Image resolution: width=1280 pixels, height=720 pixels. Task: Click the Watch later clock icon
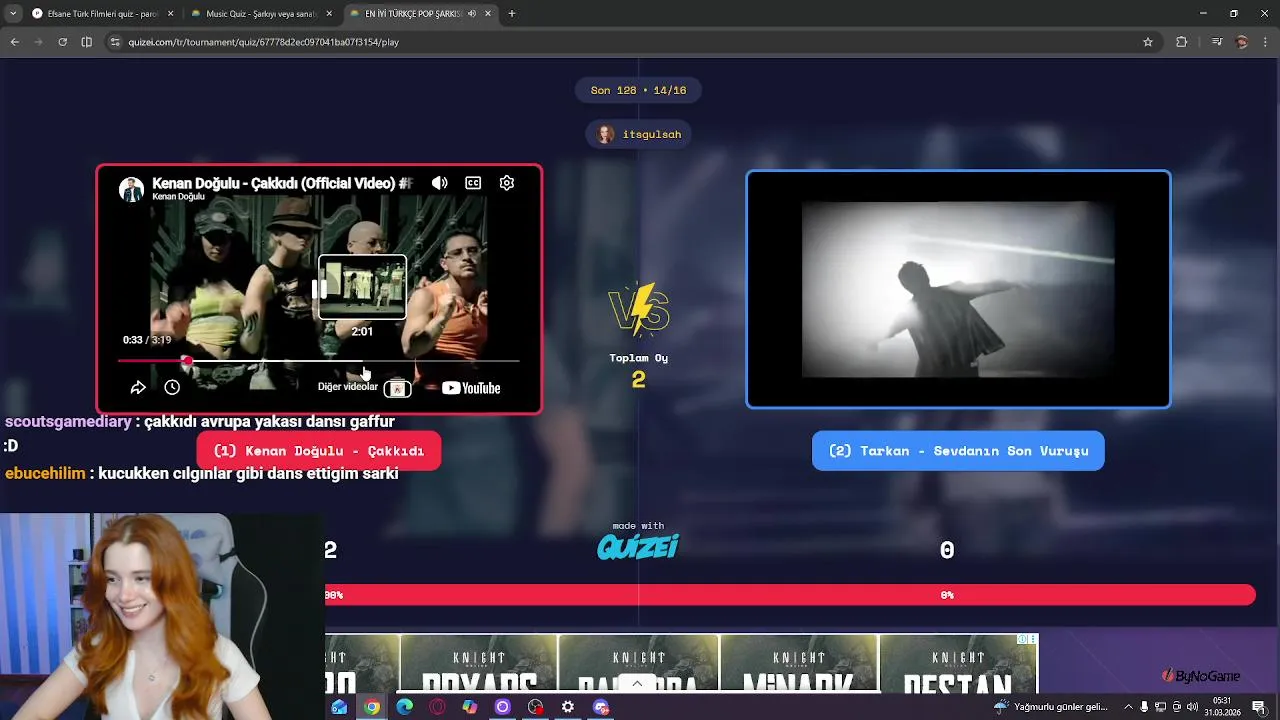(172, 388)
